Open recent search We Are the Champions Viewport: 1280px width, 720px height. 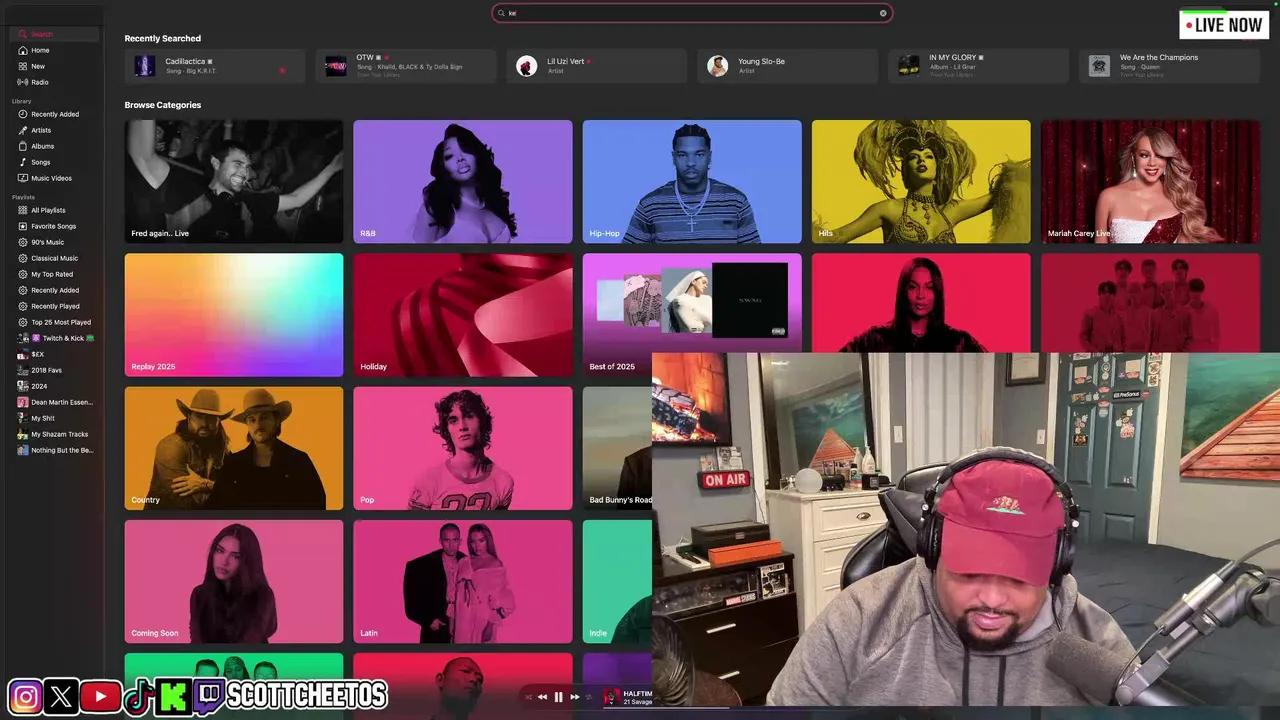[1169, 66]
